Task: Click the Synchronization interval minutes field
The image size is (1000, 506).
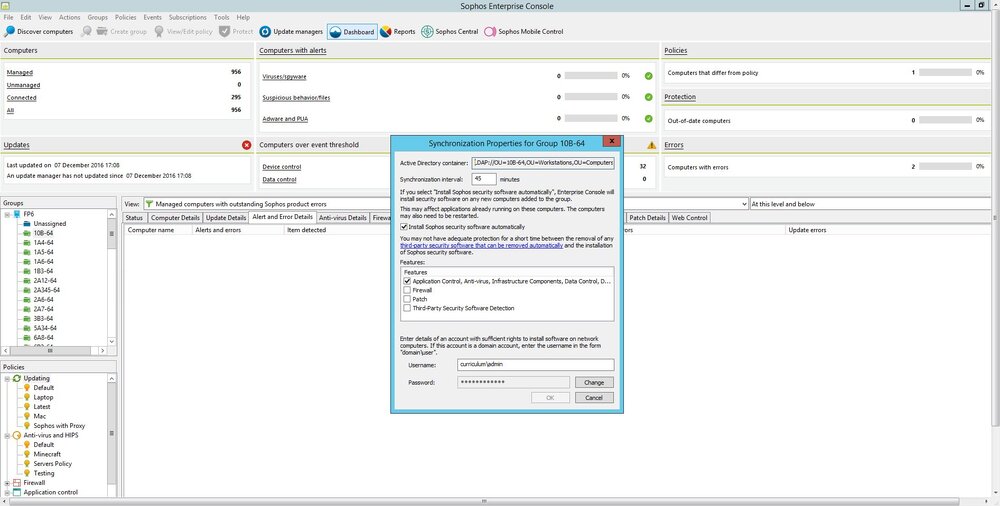Action: pos(484,179)
